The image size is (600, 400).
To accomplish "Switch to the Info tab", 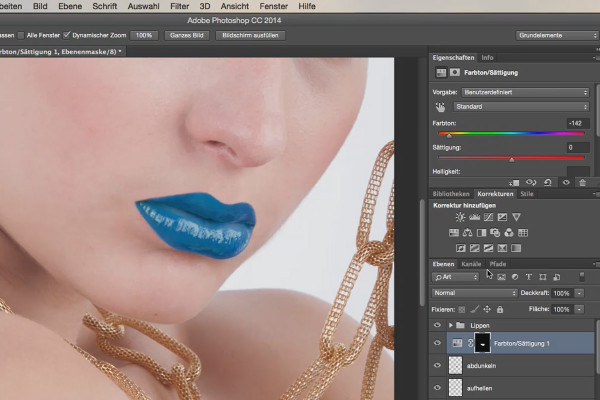I will 487,57.
